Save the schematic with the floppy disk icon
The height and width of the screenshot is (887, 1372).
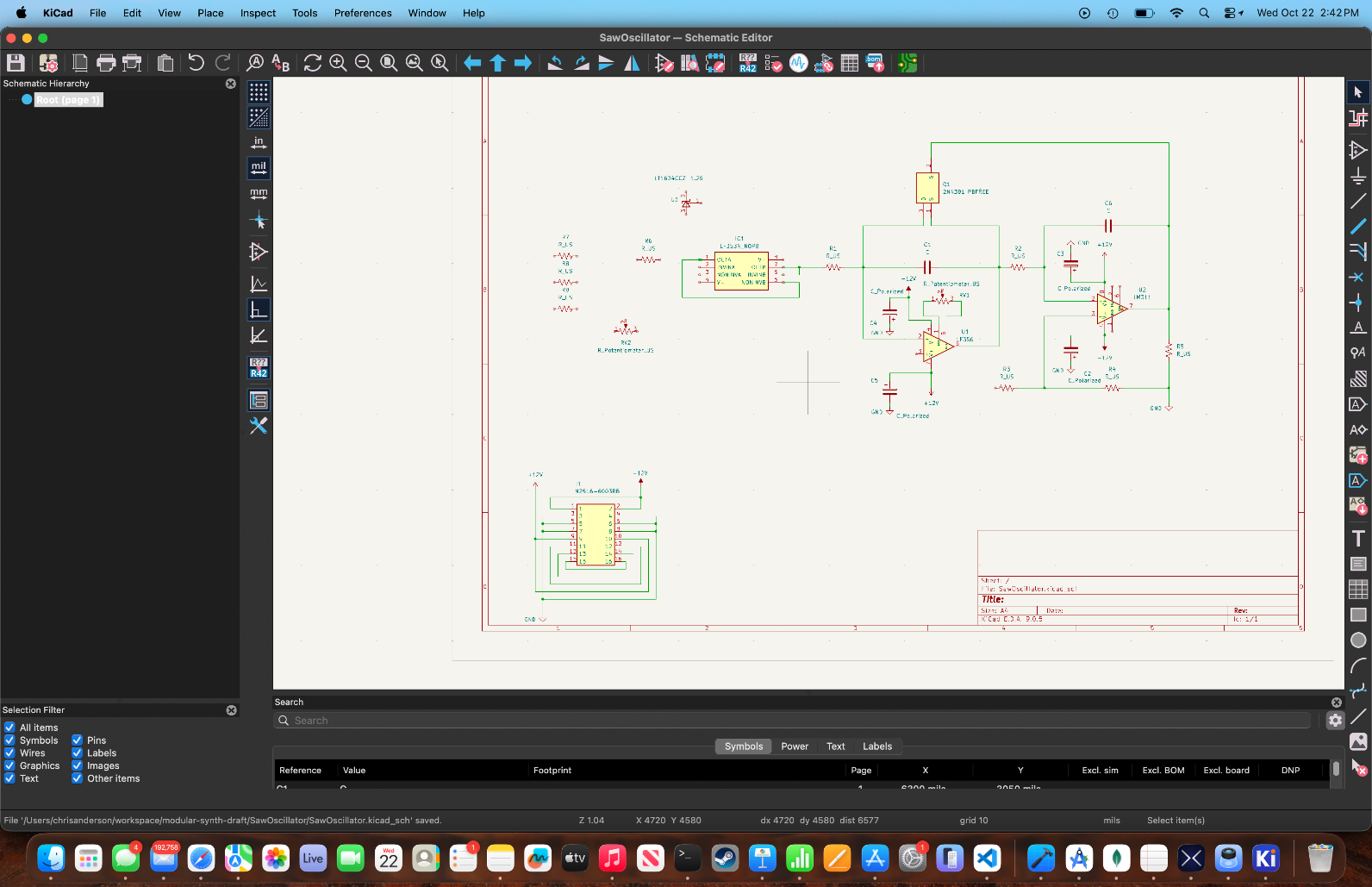point(16,63)
